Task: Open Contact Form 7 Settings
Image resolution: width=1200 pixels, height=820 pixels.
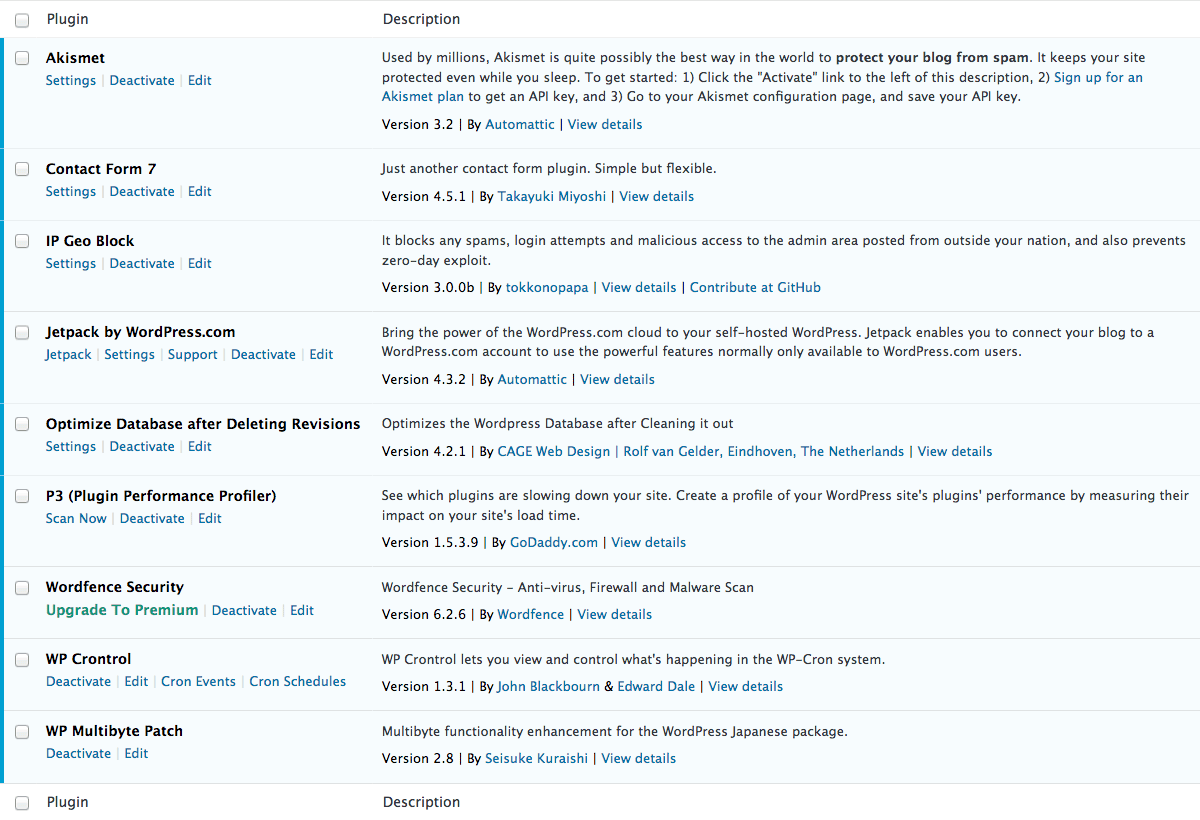Action: tap(71, 191)
